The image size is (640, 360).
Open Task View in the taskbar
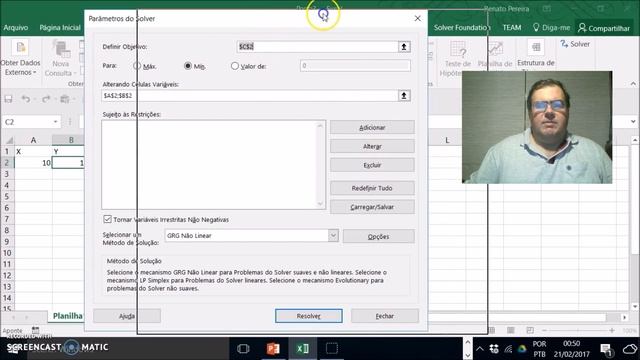point(243,349)
